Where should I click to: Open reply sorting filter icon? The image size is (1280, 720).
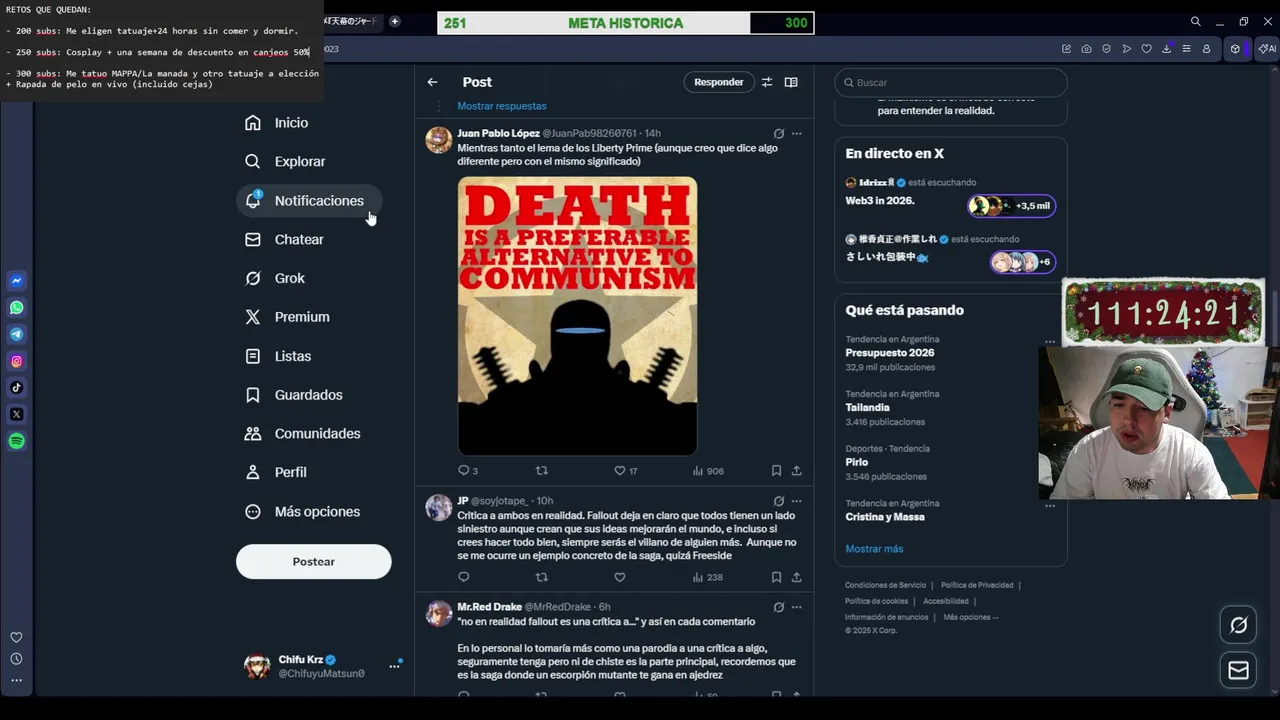(767, 82)
